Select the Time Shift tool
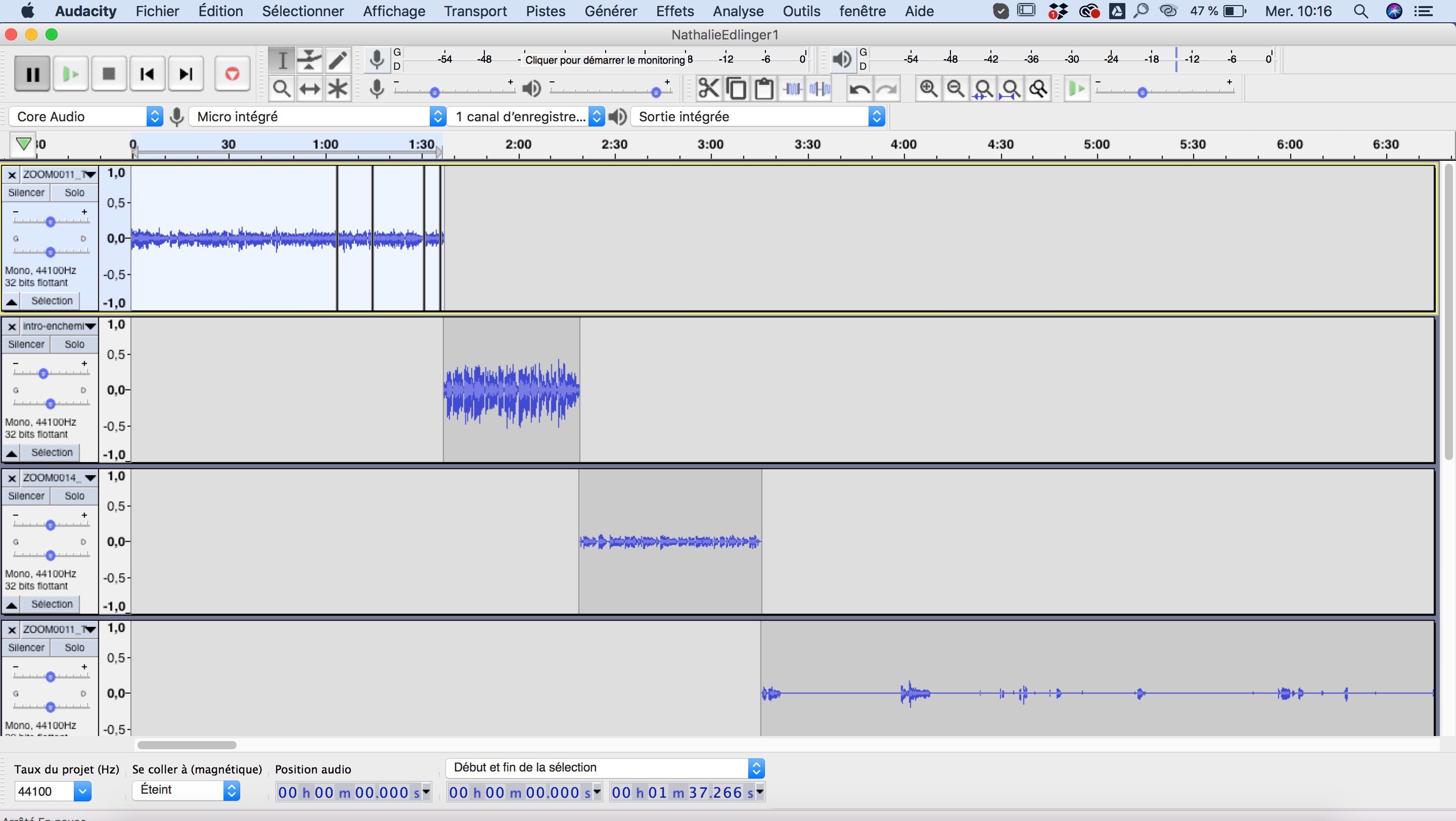Viewport: 1456px width, 821px height. (x=309, y=88)
